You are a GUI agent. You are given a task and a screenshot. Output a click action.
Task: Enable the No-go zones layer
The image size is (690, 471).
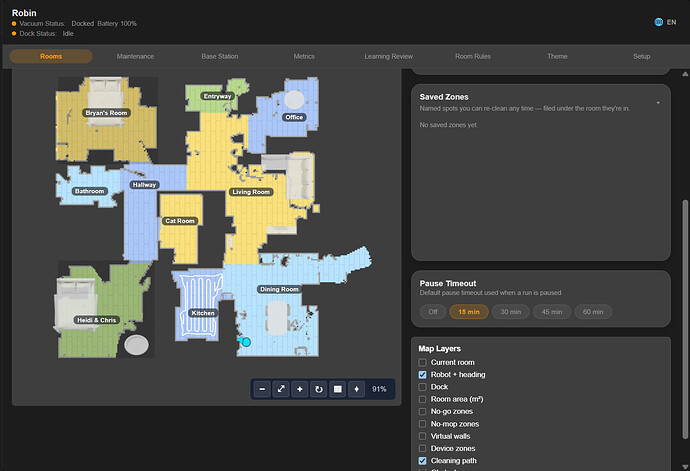(422, 412)
